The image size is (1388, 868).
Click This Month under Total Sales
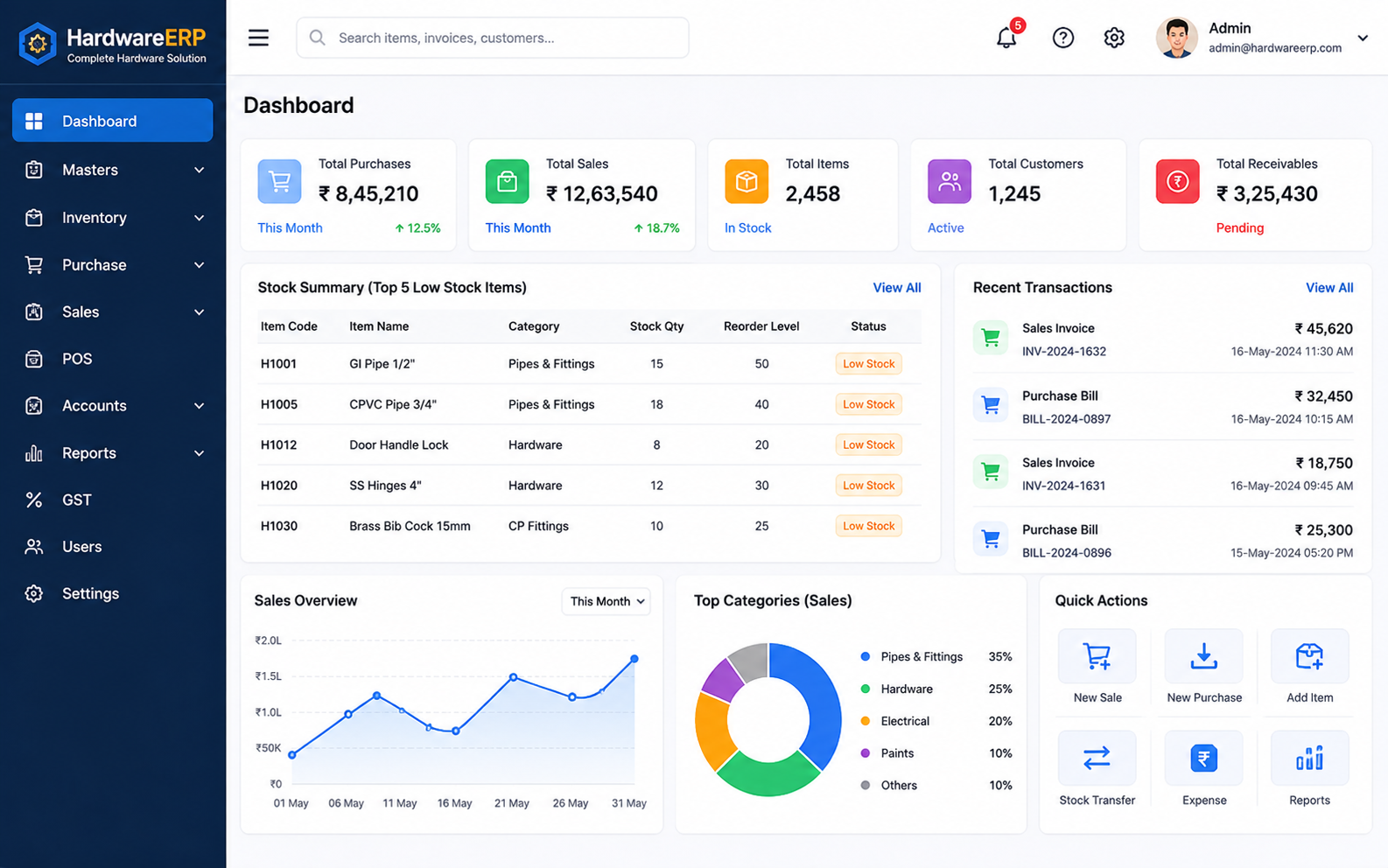point(518,227)
